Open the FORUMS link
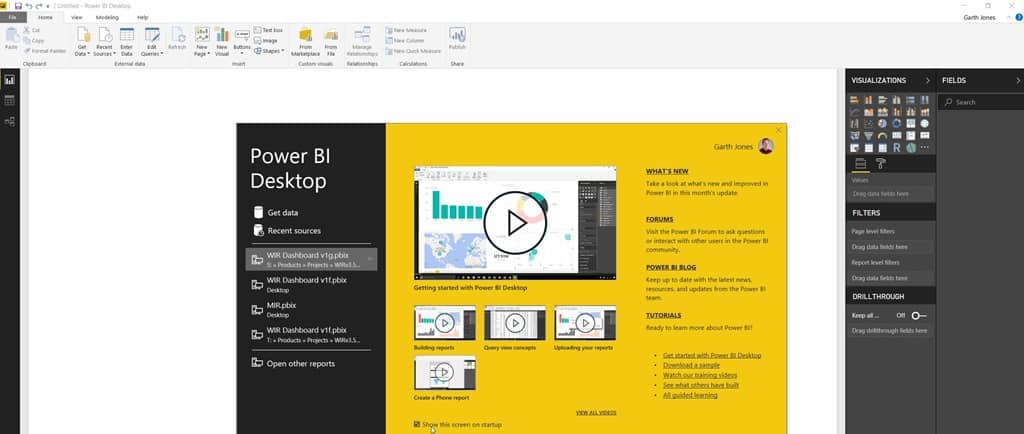 (x=659, y=219)
